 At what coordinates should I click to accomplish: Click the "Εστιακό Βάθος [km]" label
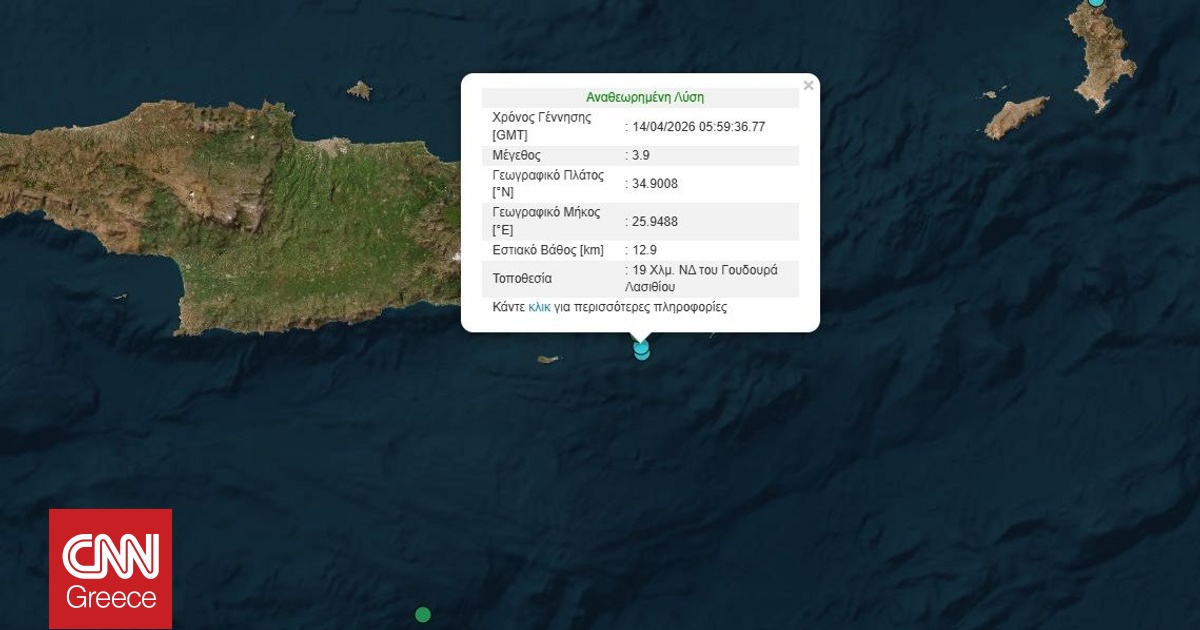[548, 250]
